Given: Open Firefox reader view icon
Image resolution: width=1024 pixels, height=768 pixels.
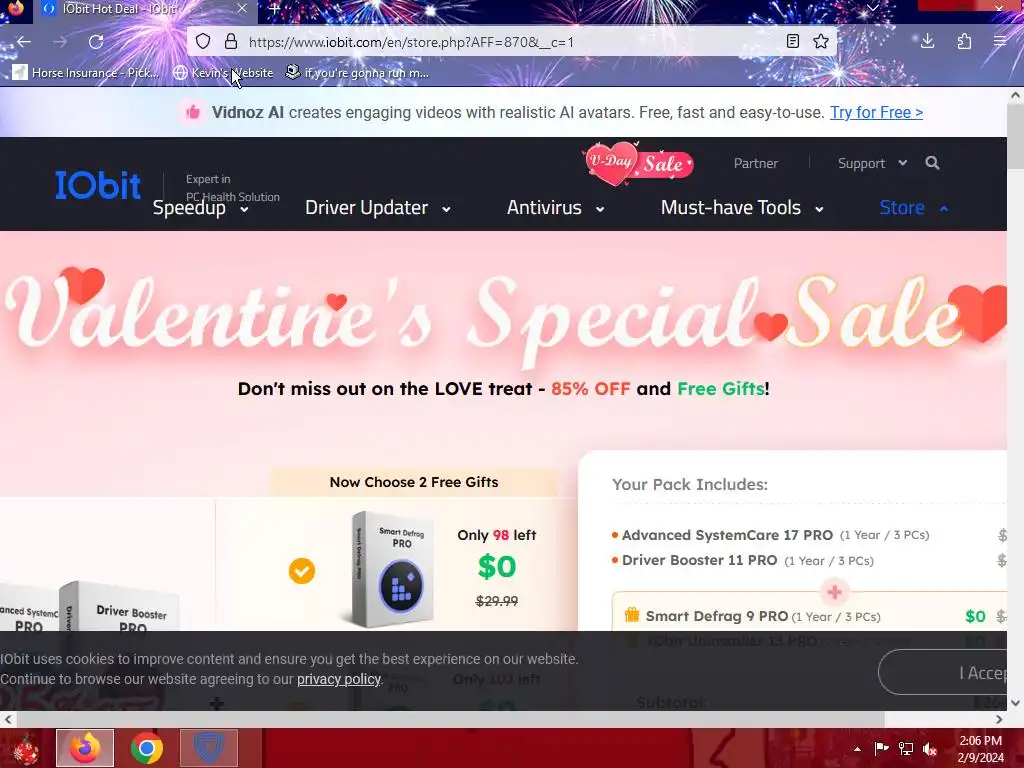Looking at the screenshot, I should pos(793,42).
